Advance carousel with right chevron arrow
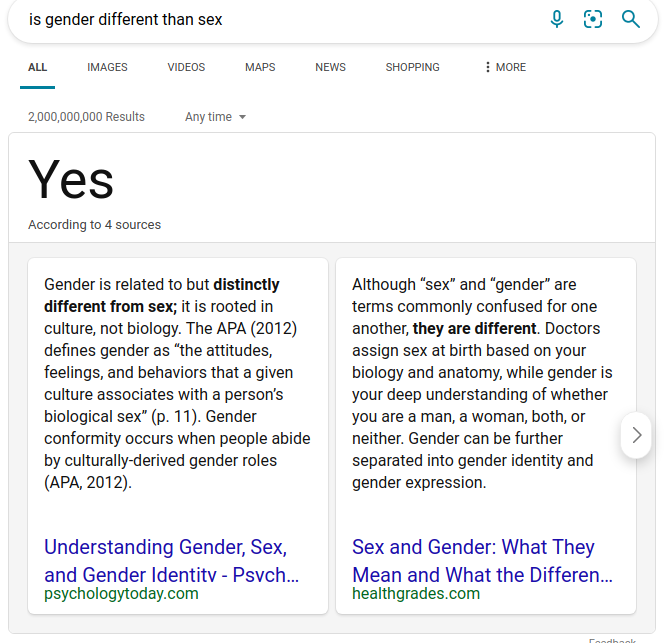This screenshot has width=665, height=643. [636, 435]
